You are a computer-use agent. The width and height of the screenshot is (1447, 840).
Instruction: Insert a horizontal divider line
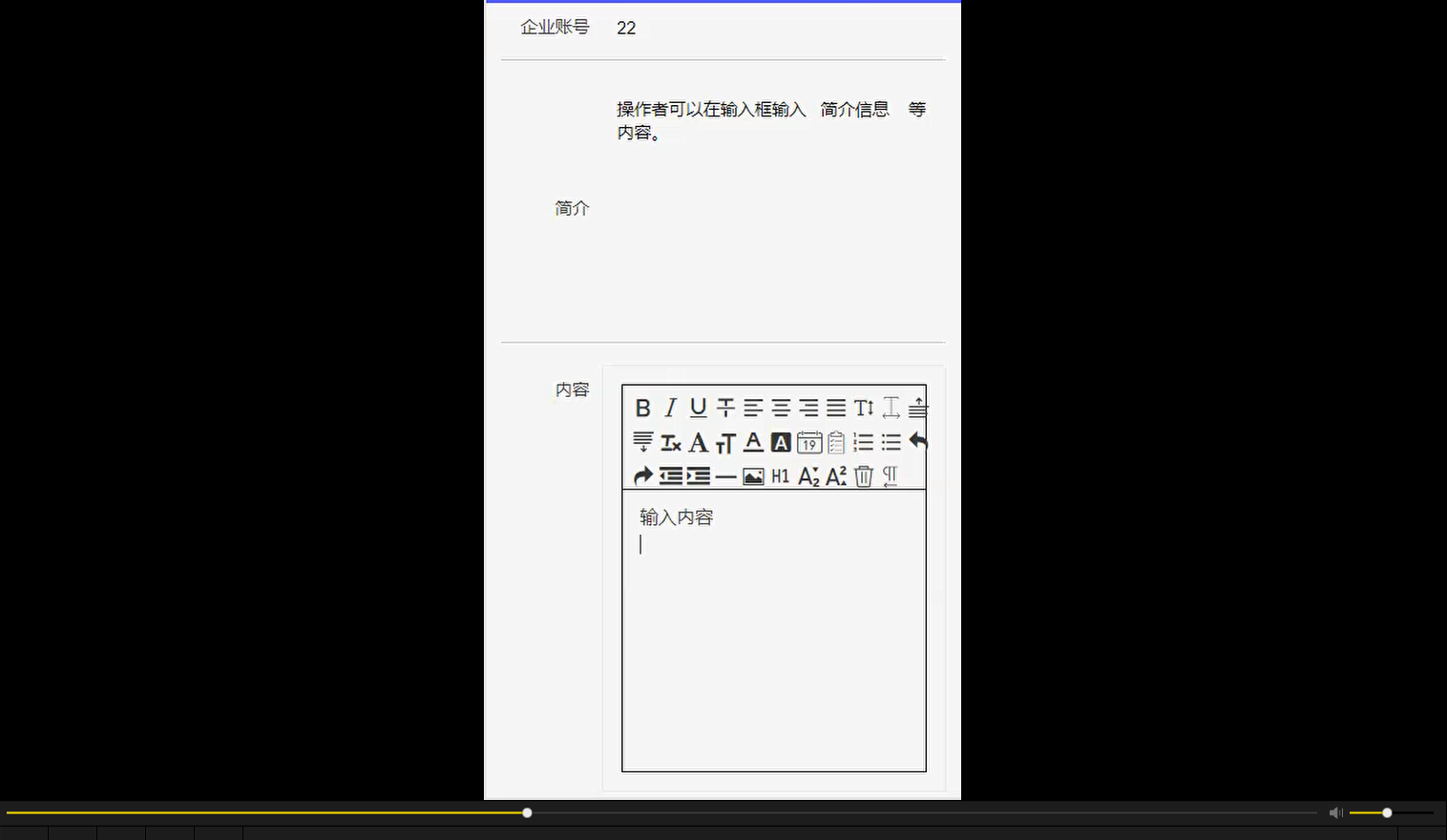tap(725, 475)
